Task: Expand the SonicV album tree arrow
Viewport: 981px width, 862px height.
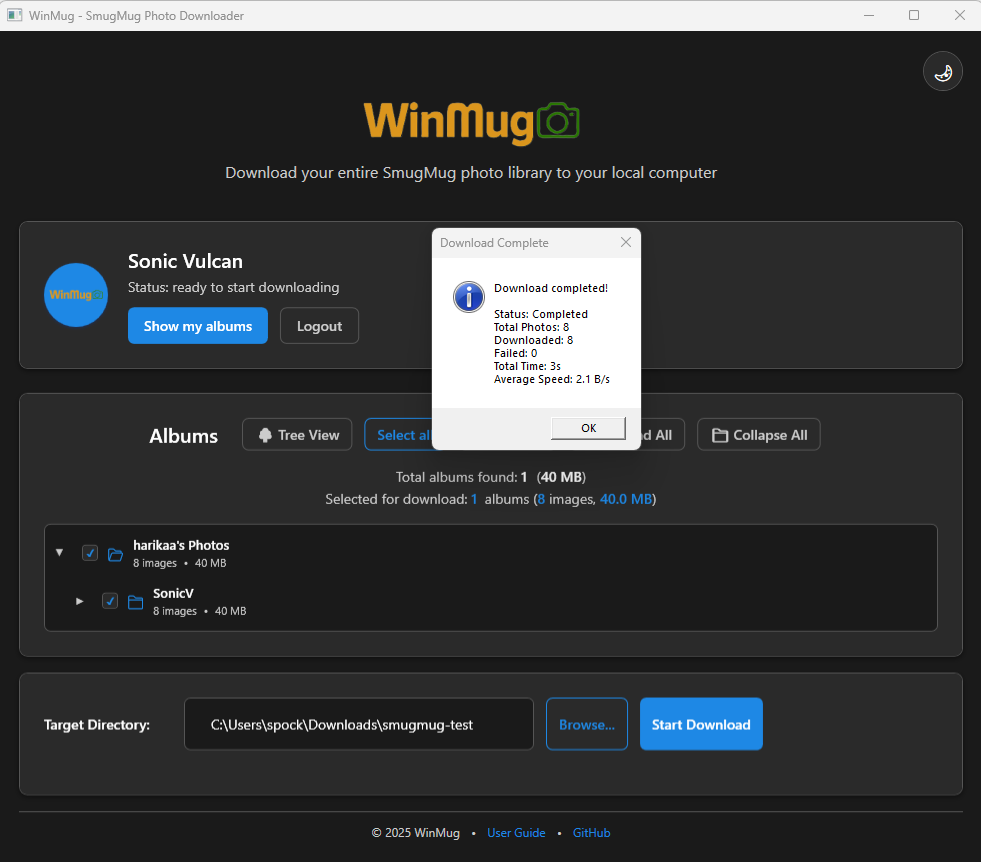Action: click(x=80, y=601)
